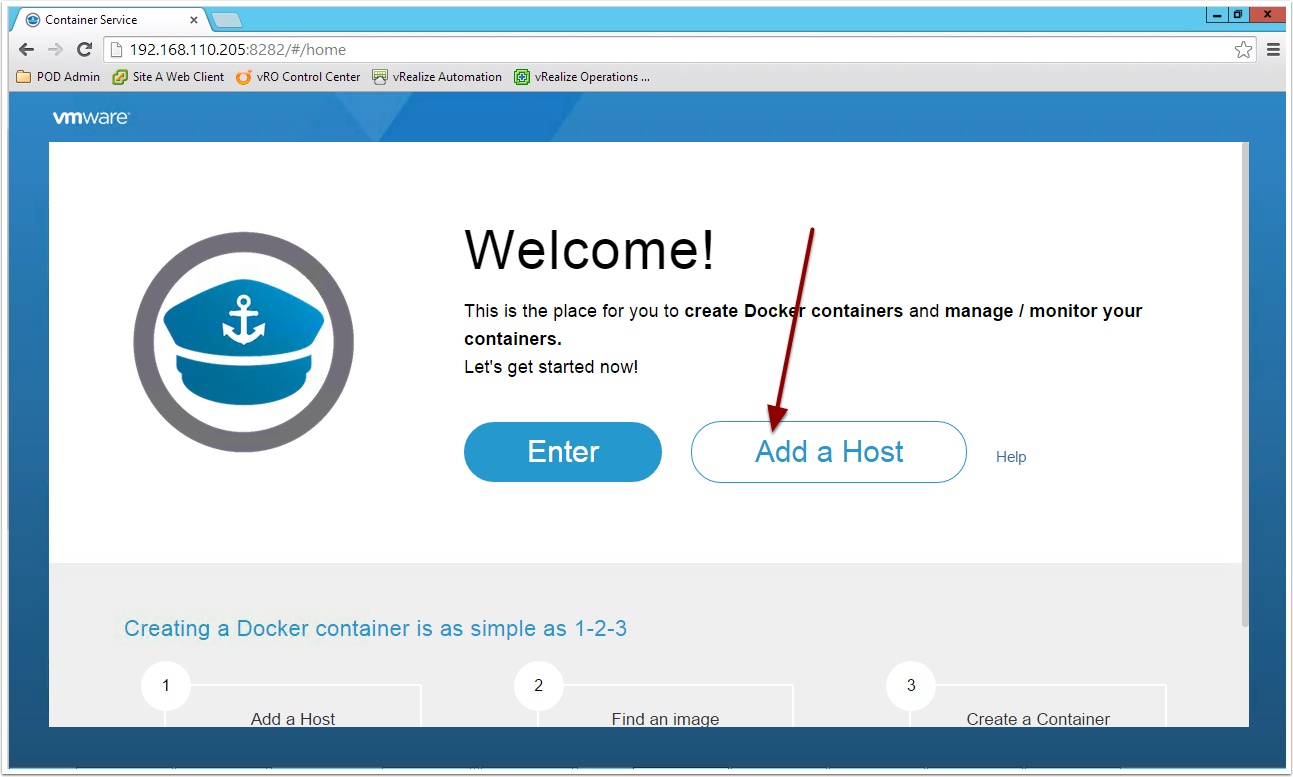Restore down the browser window
Viewport: 1293px width, 777px height.
(1239, 14)
